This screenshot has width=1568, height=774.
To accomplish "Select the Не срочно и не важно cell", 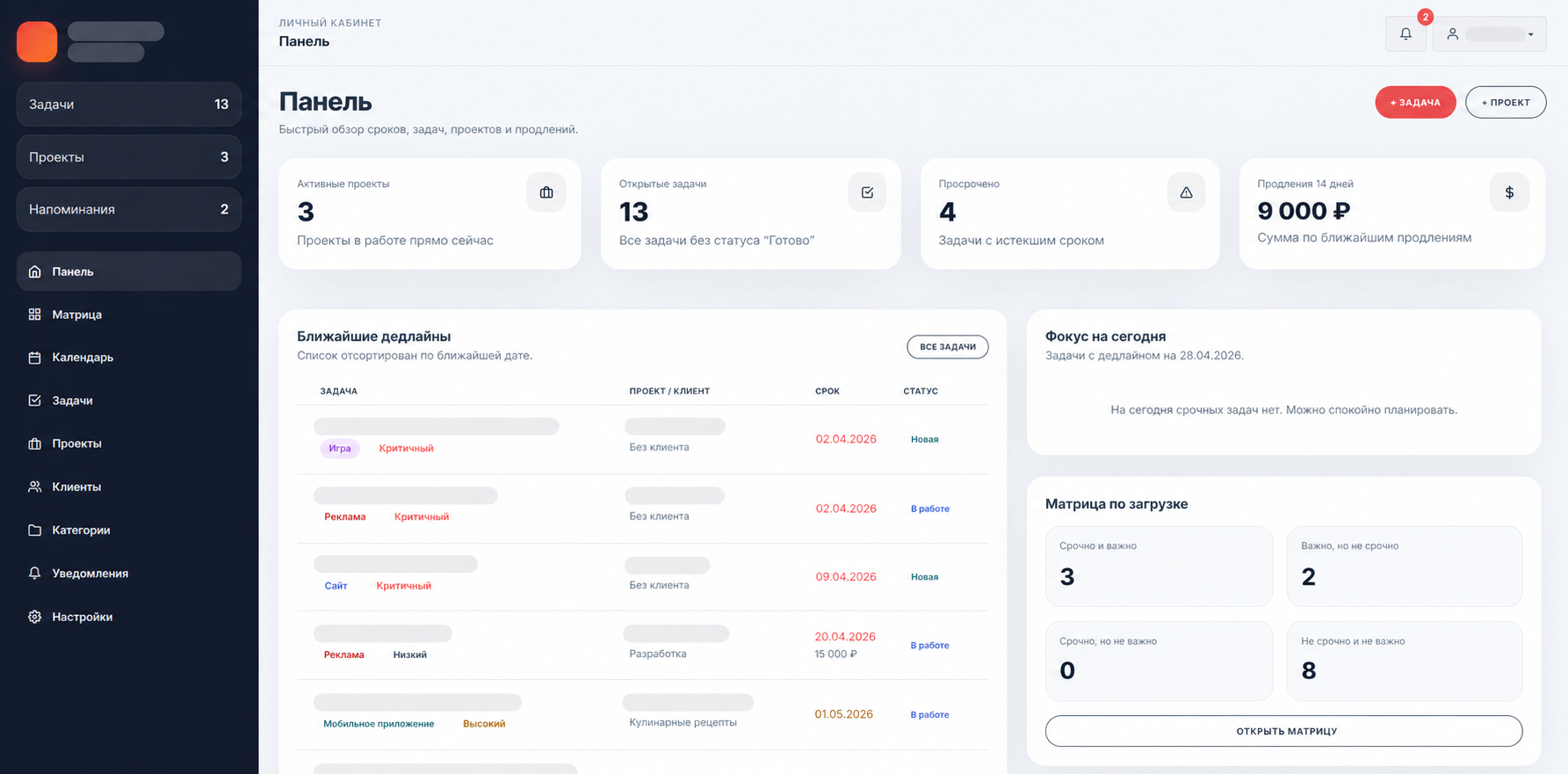I will [x=1404, y=661].
